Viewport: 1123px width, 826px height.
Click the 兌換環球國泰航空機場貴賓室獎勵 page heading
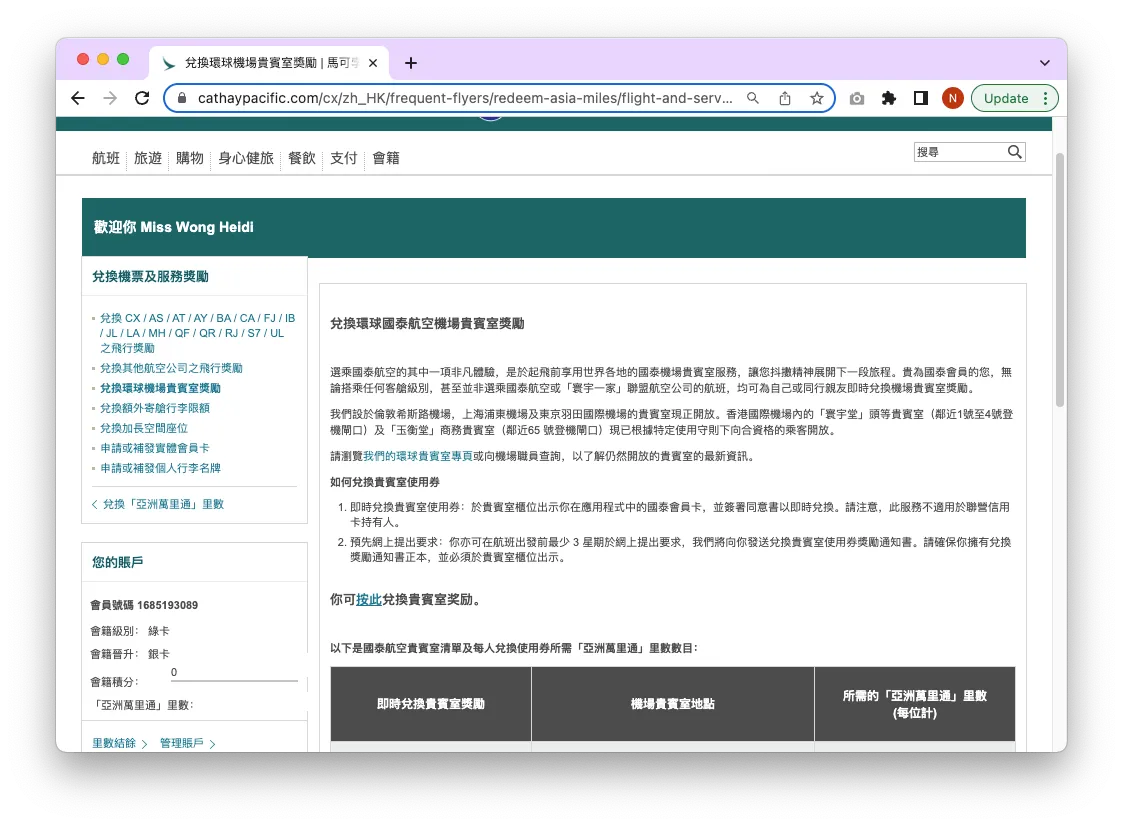click(x=427, y=324)
